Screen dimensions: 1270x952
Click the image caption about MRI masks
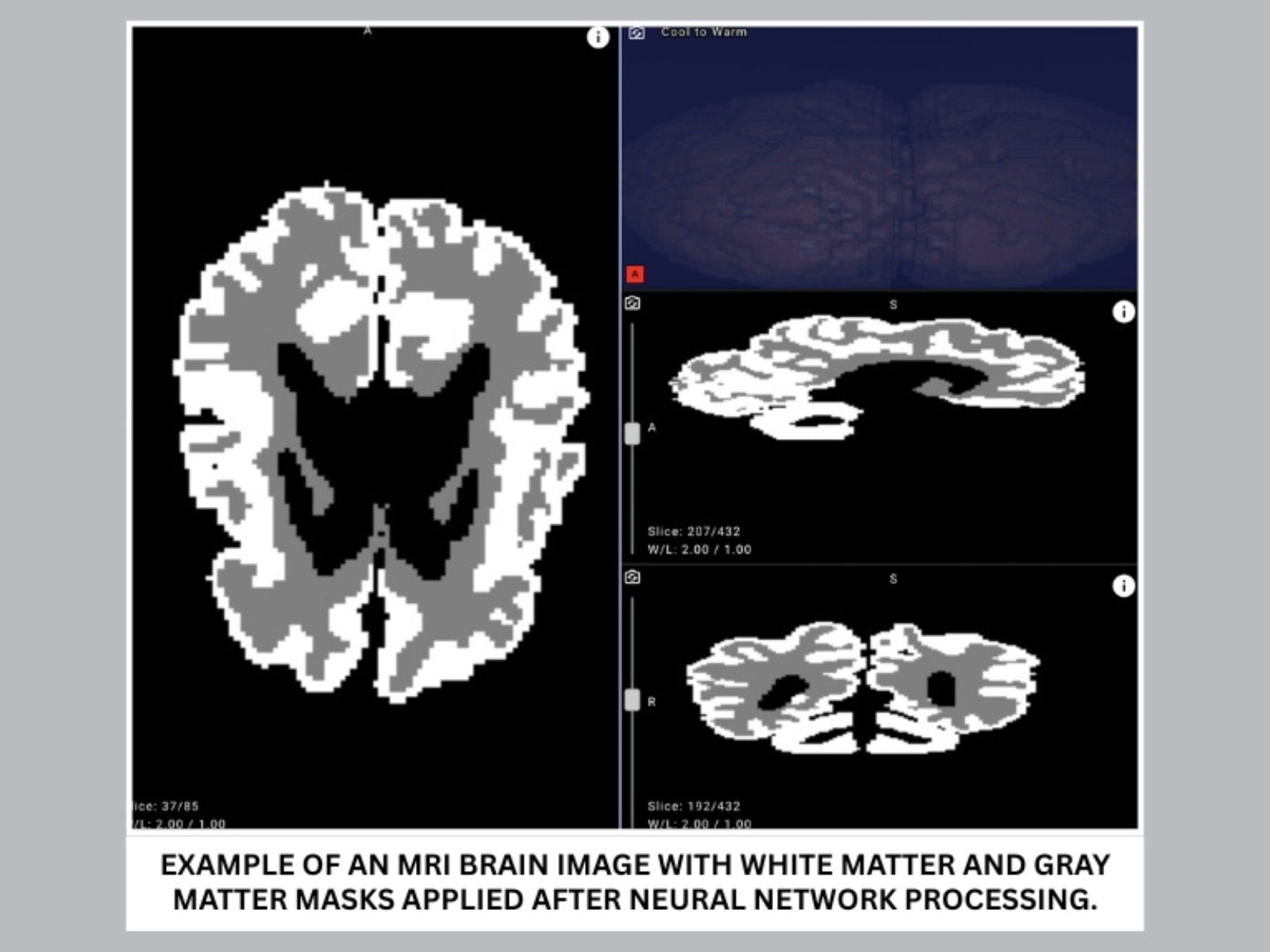tap(635, 881)
